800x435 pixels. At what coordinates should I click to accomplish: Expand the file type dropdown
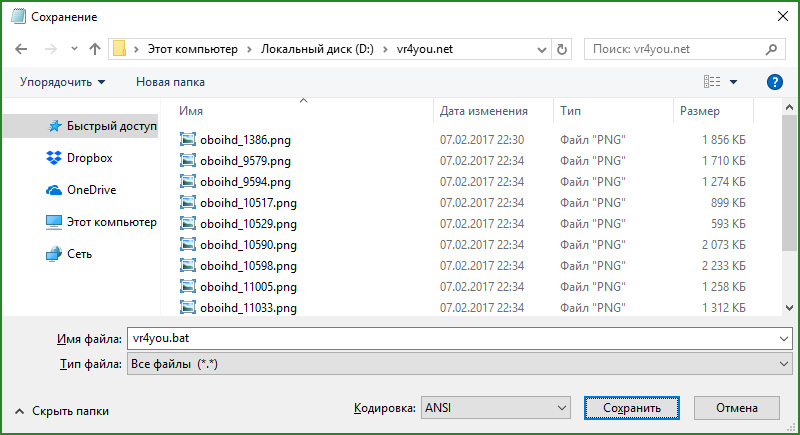[782, 365]
